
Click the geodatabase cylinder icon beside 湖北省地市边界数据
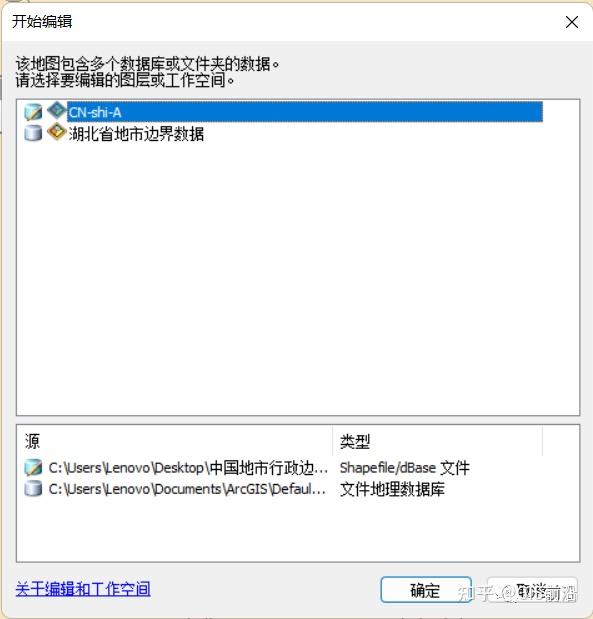tap(33, 133)
